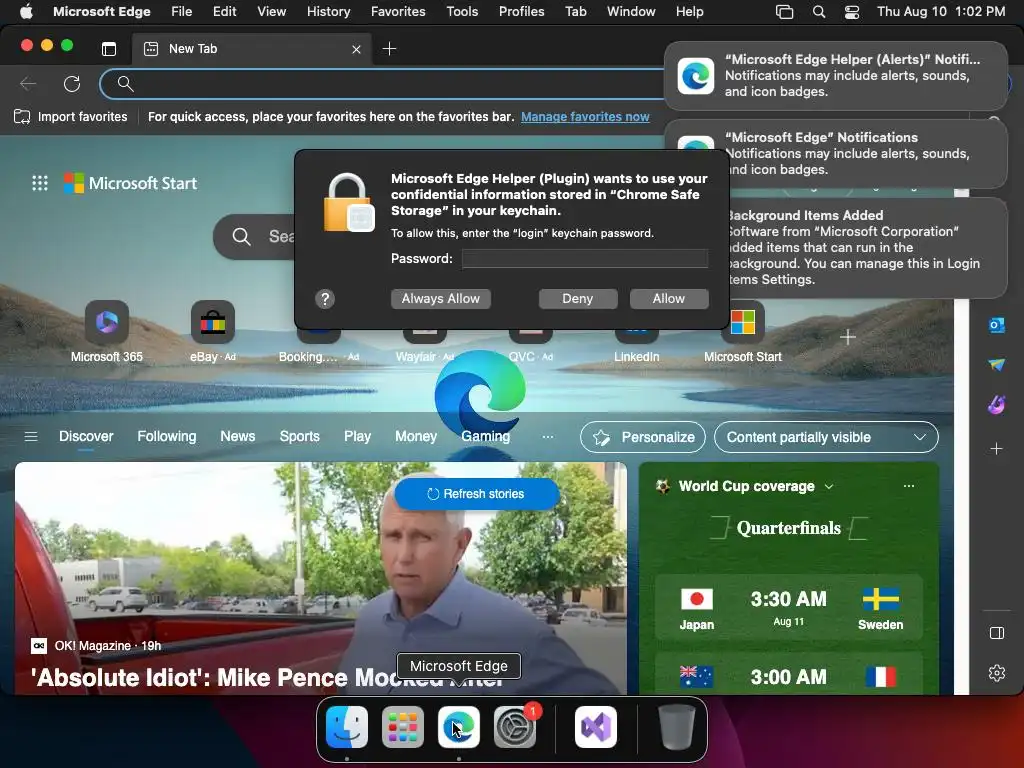Open the purple sidebar app icon
This screenshot has height=768, width=1024.
click(997, 405)
